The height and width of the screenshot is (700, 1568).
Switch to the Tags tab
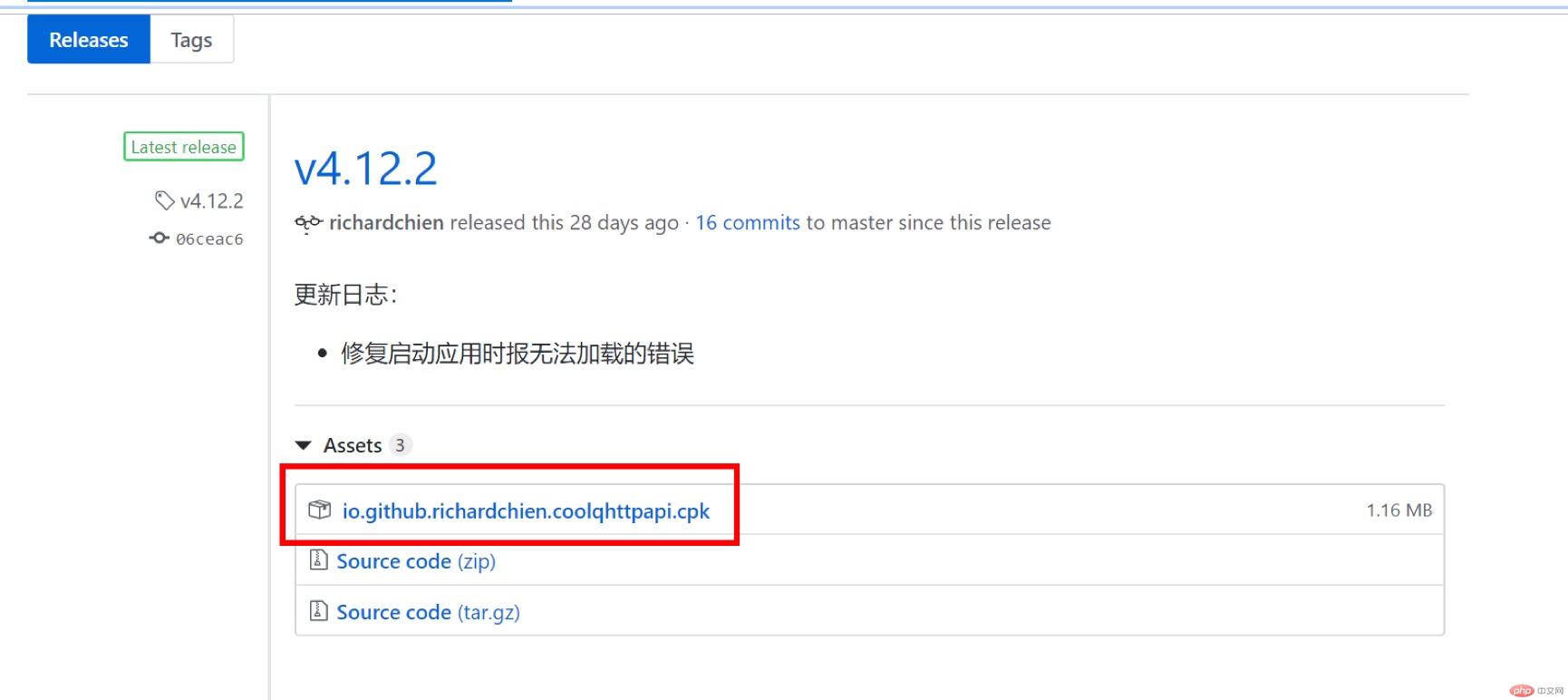pyautogui.click(x=191, y=40)
